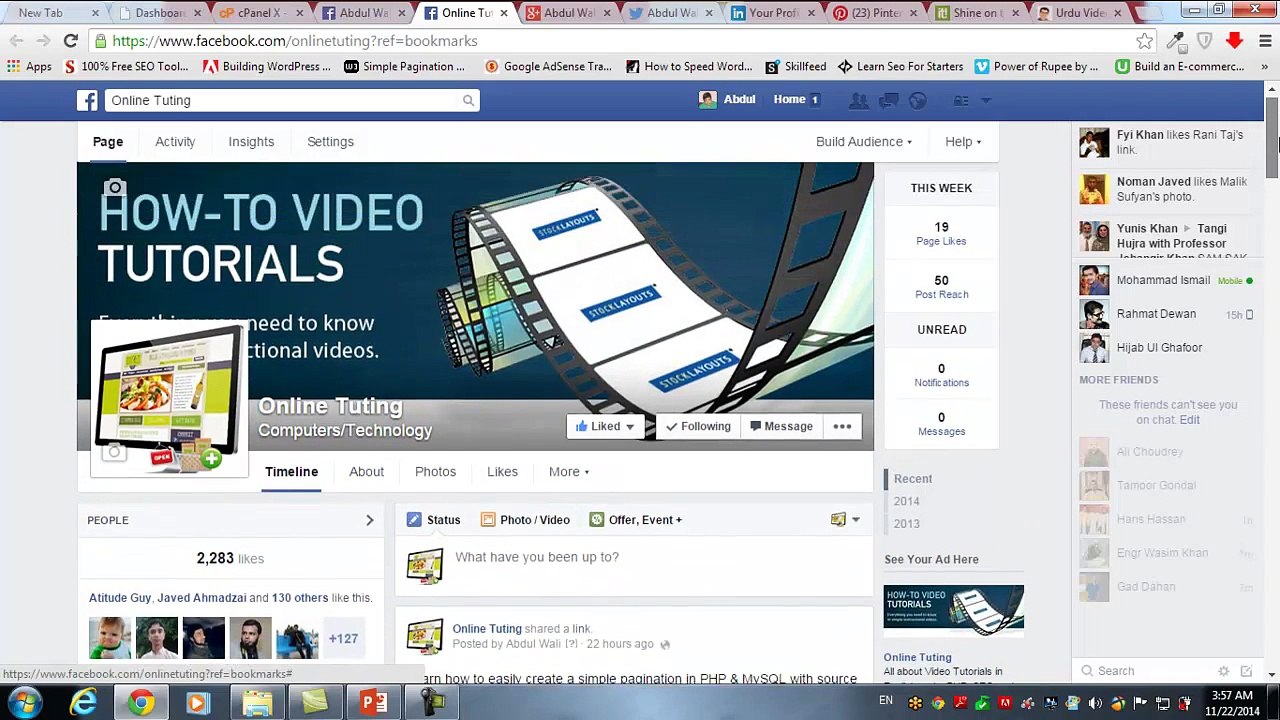Select Offer, Event + composer option
Screen dimensions: 1280x720
click(x=636, y=520)
